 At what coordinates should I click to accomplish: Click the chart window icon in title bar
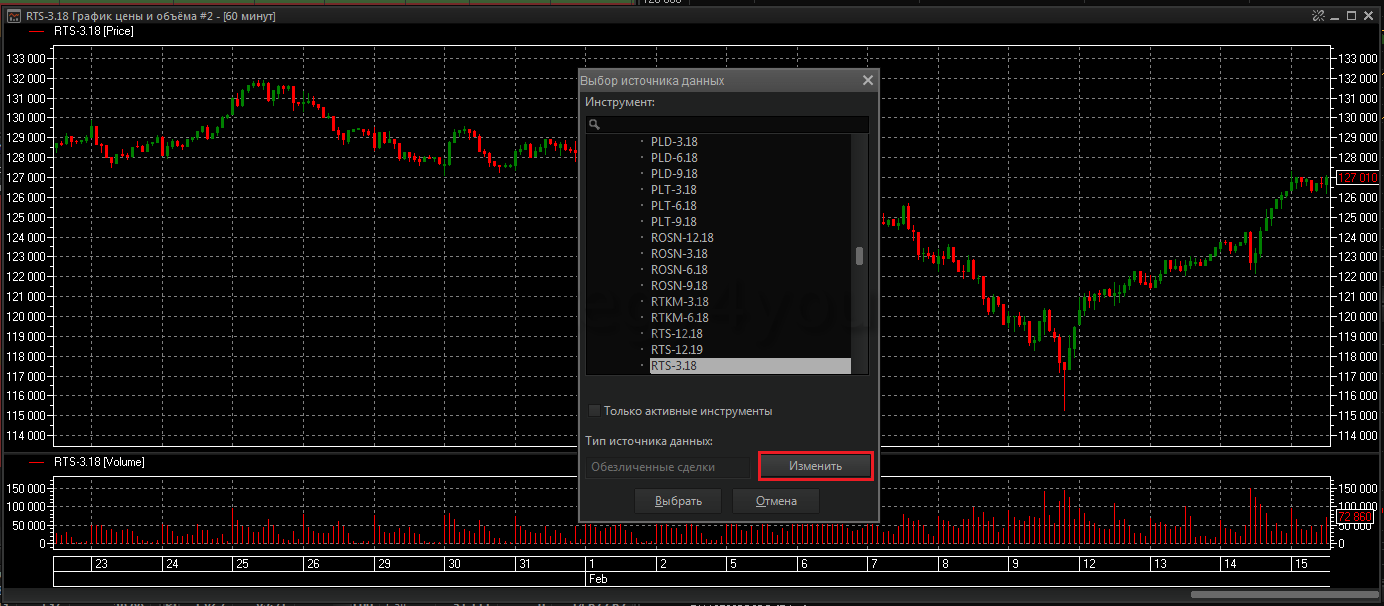pos(12,16)
